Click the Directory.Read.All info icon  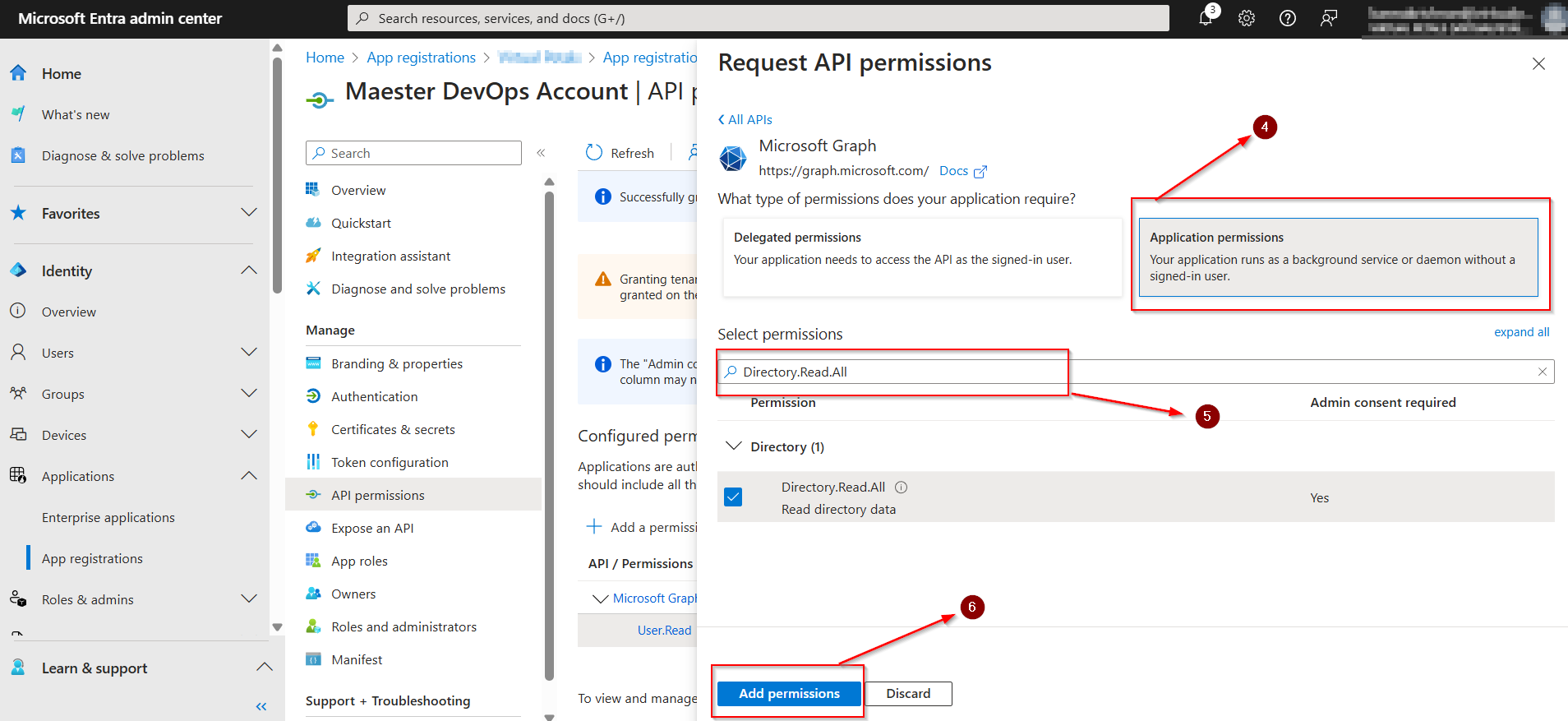click(901, 487)
